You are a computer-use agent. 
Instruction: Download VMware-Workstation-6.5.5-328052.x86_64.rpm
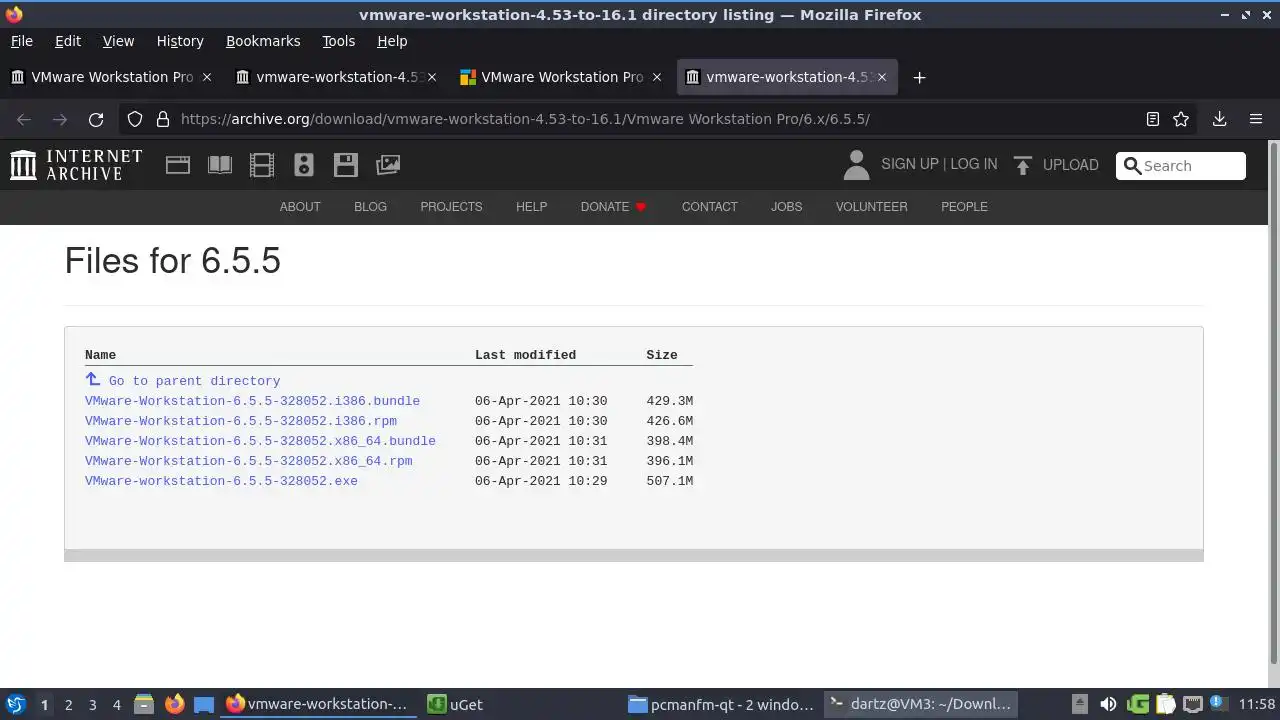(249, 461)
